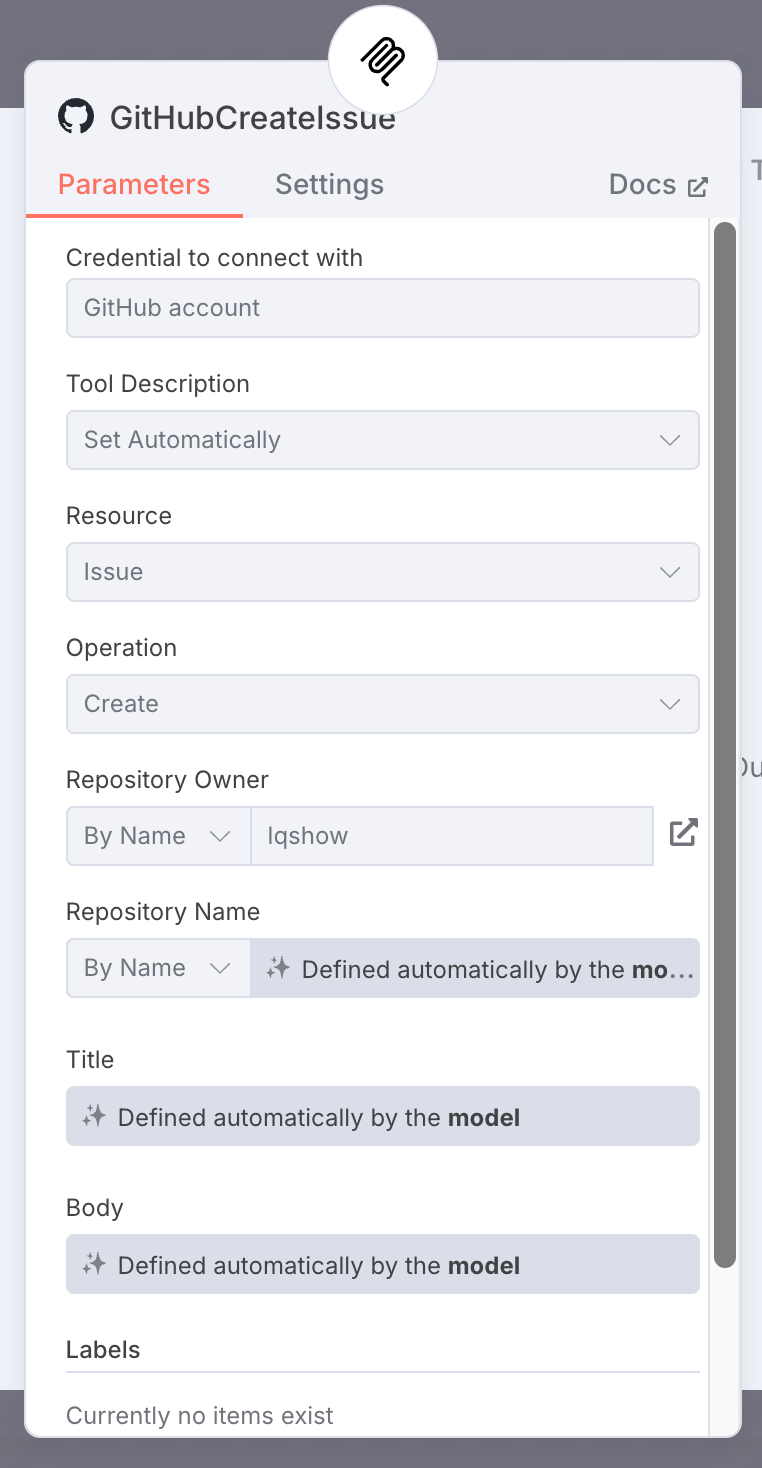Image resolution: width=762 pixels, height=1468 pixels.
Task: Click the GitHub logo beside GitHubCreateIssue
Action: [x=76, y=117]
